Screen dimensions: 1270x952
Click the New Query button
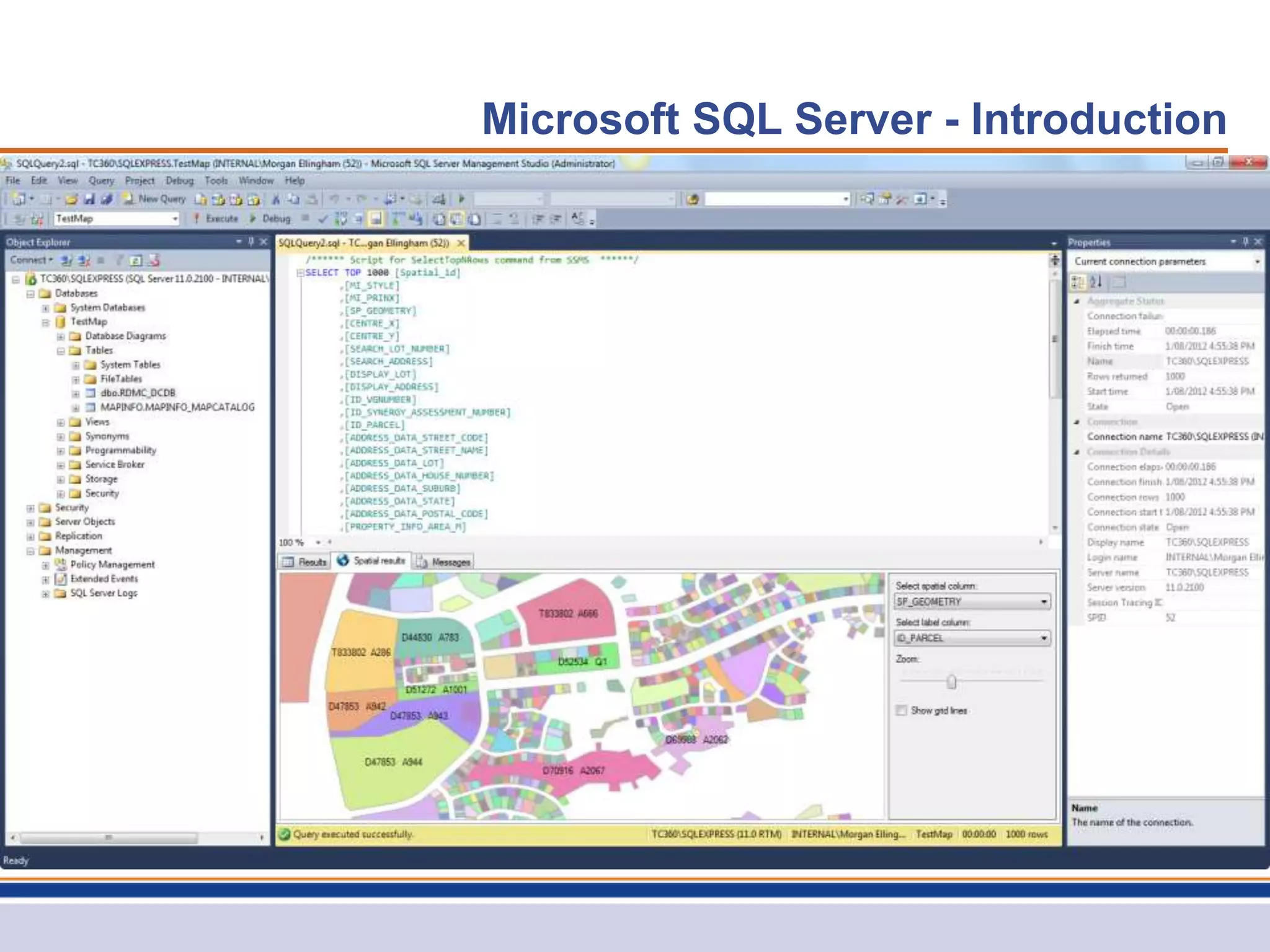(154, 199)
